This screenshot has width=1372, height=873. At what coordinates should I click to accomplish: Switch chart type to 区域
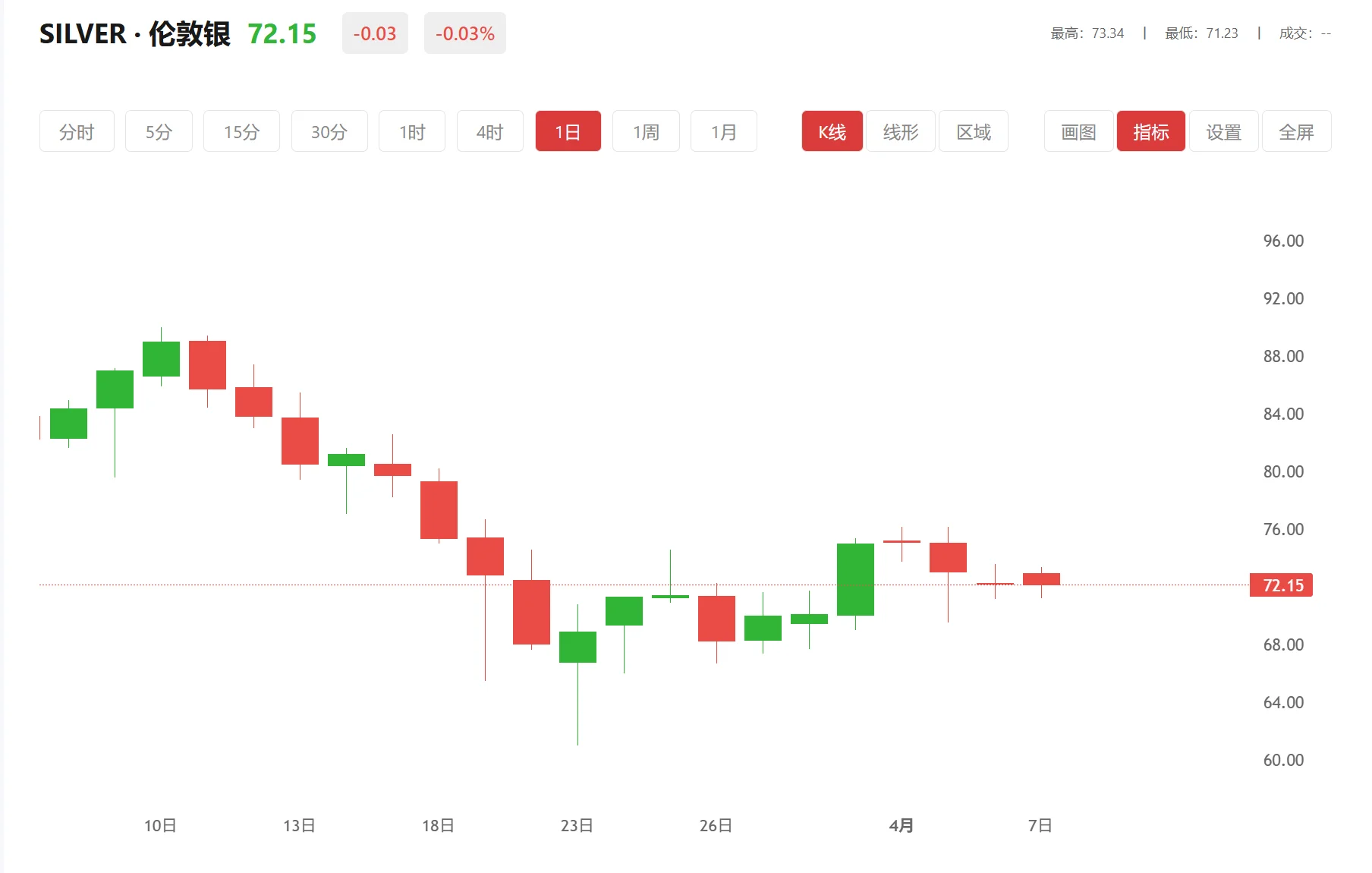click(974, 131)
